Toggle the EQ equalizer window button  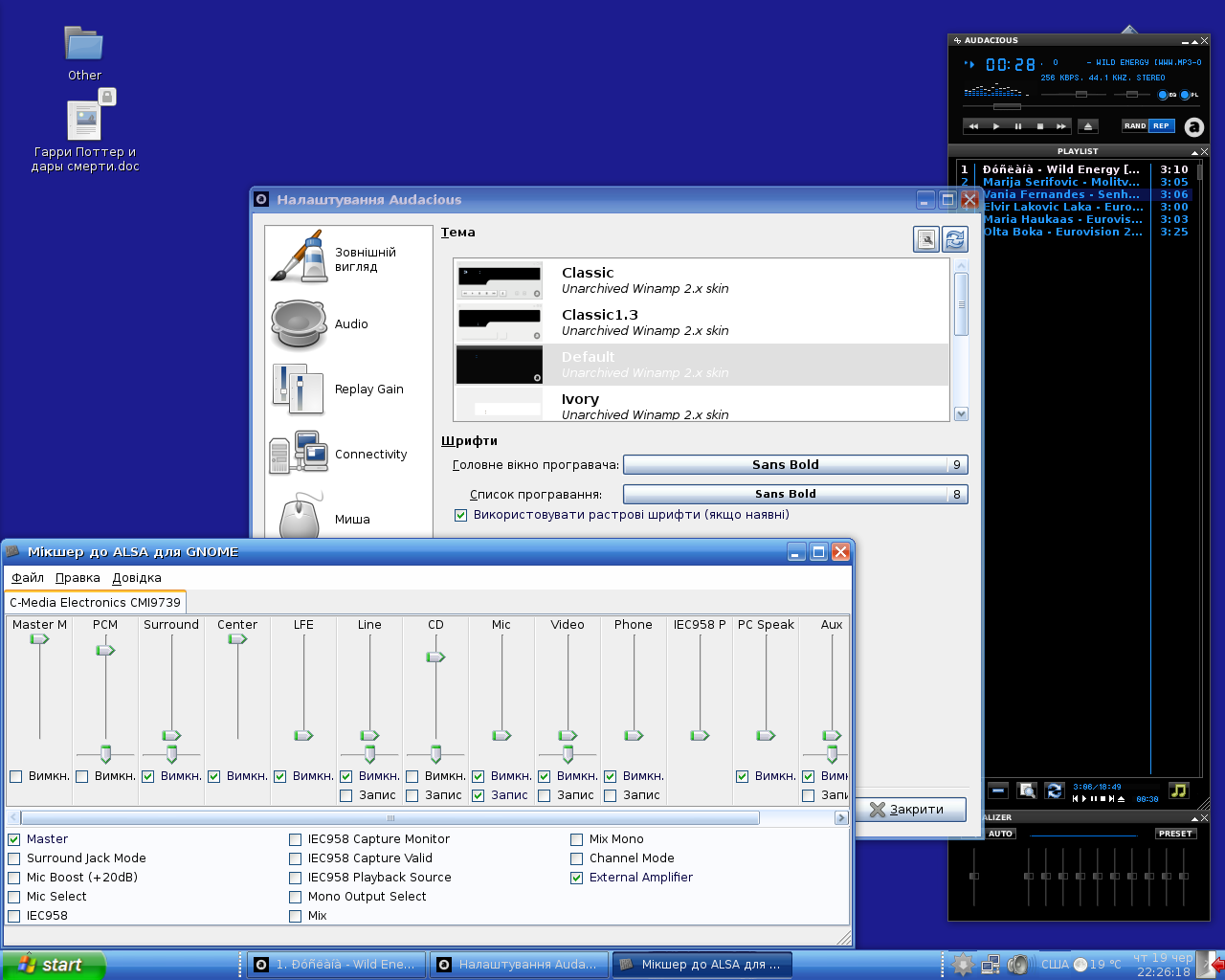[x=1168, y=95]
